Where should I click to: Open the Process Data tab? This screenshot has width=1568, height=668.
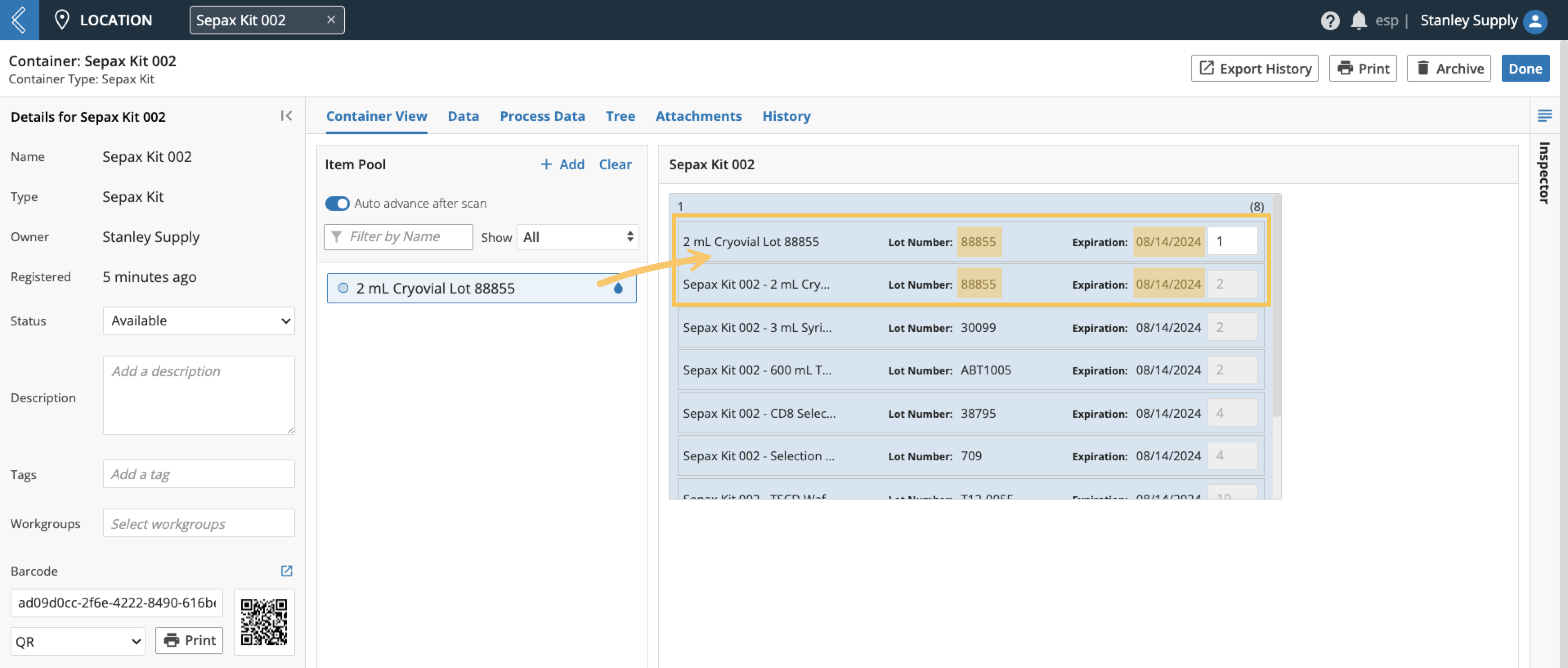tap(542, 116)
